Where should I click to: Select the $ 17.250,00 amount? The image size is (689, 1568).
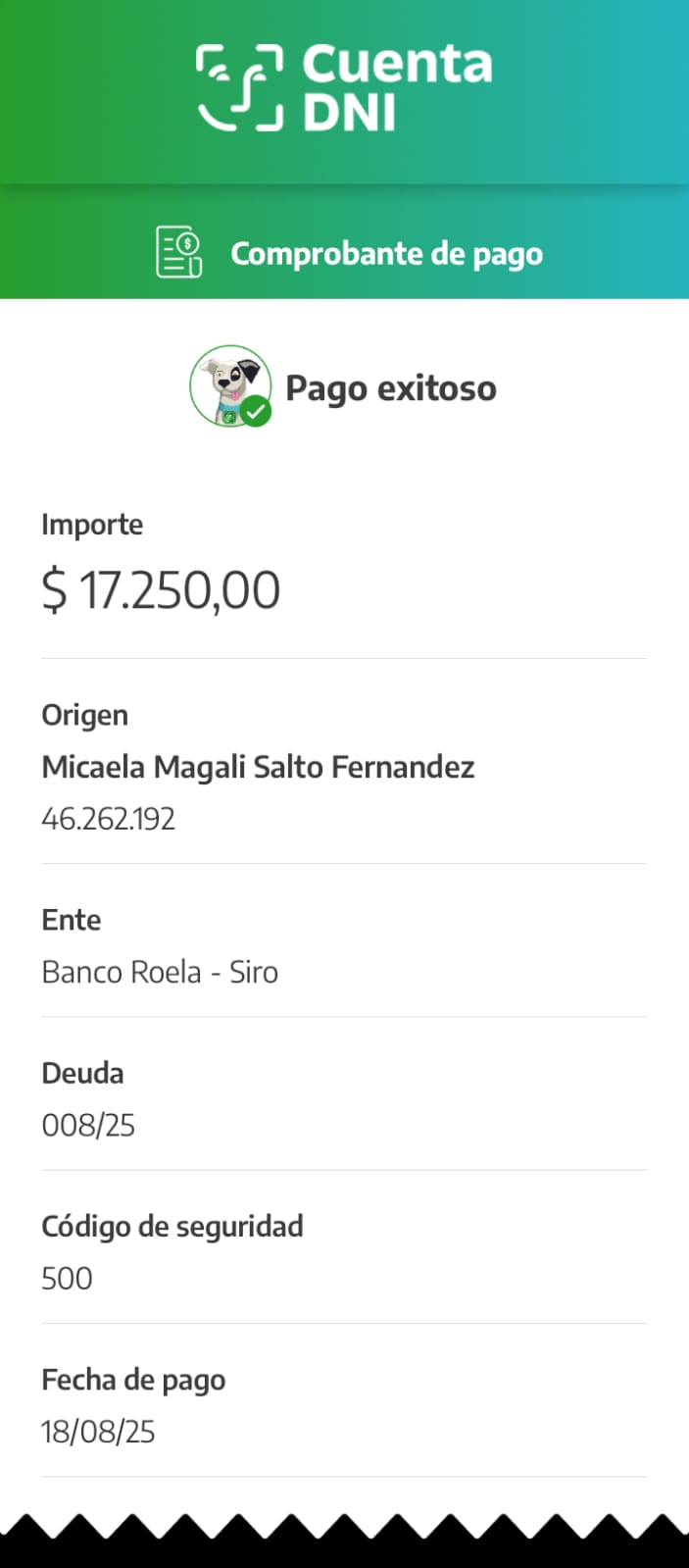(161, 590)
